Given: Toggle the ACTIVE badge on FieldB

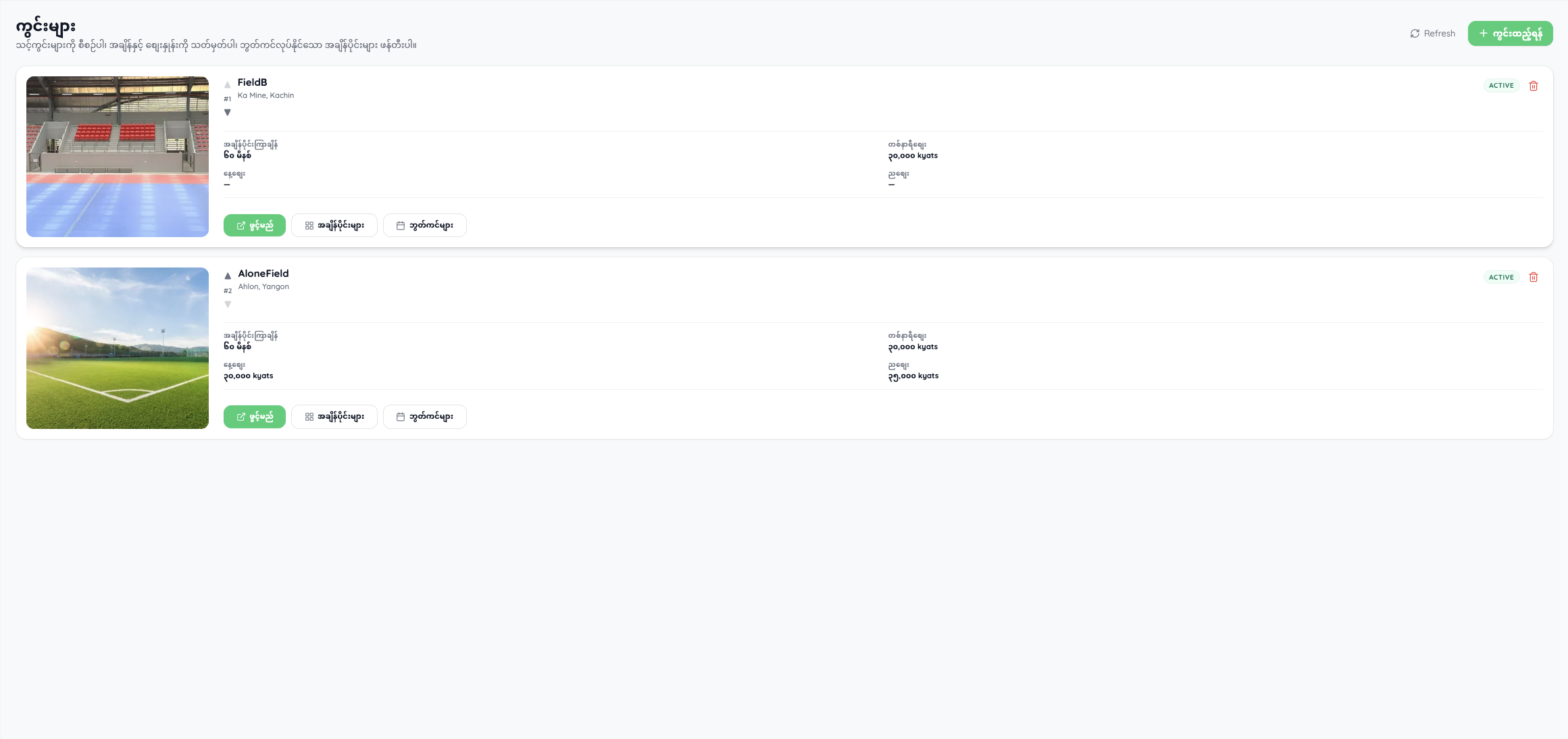Looking at the screenshot, I should pyautogui.click(x=1501, y=86).
